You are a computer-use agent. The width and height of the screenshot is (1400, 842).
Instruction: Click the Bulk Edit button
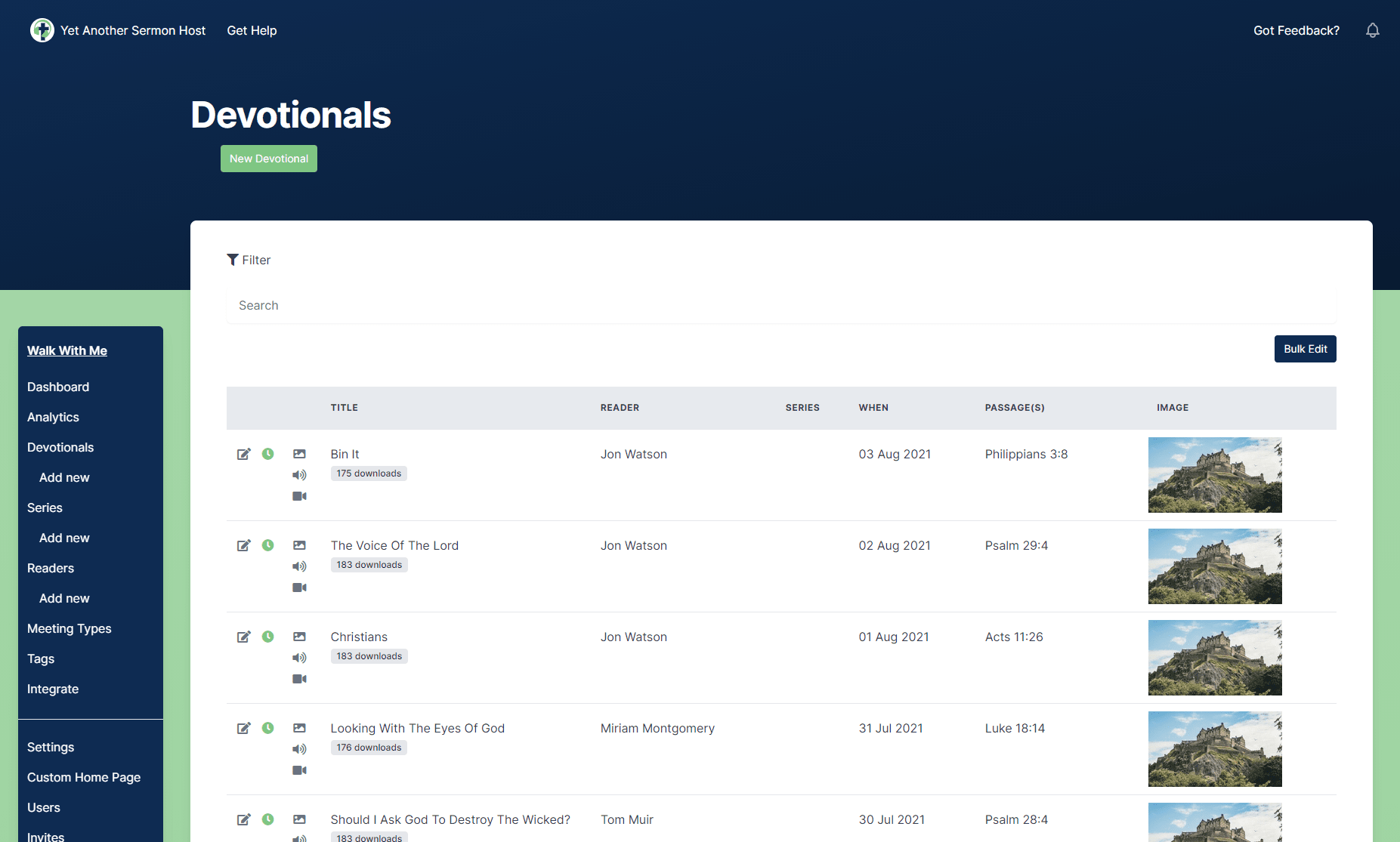(x=1305, y=349)
